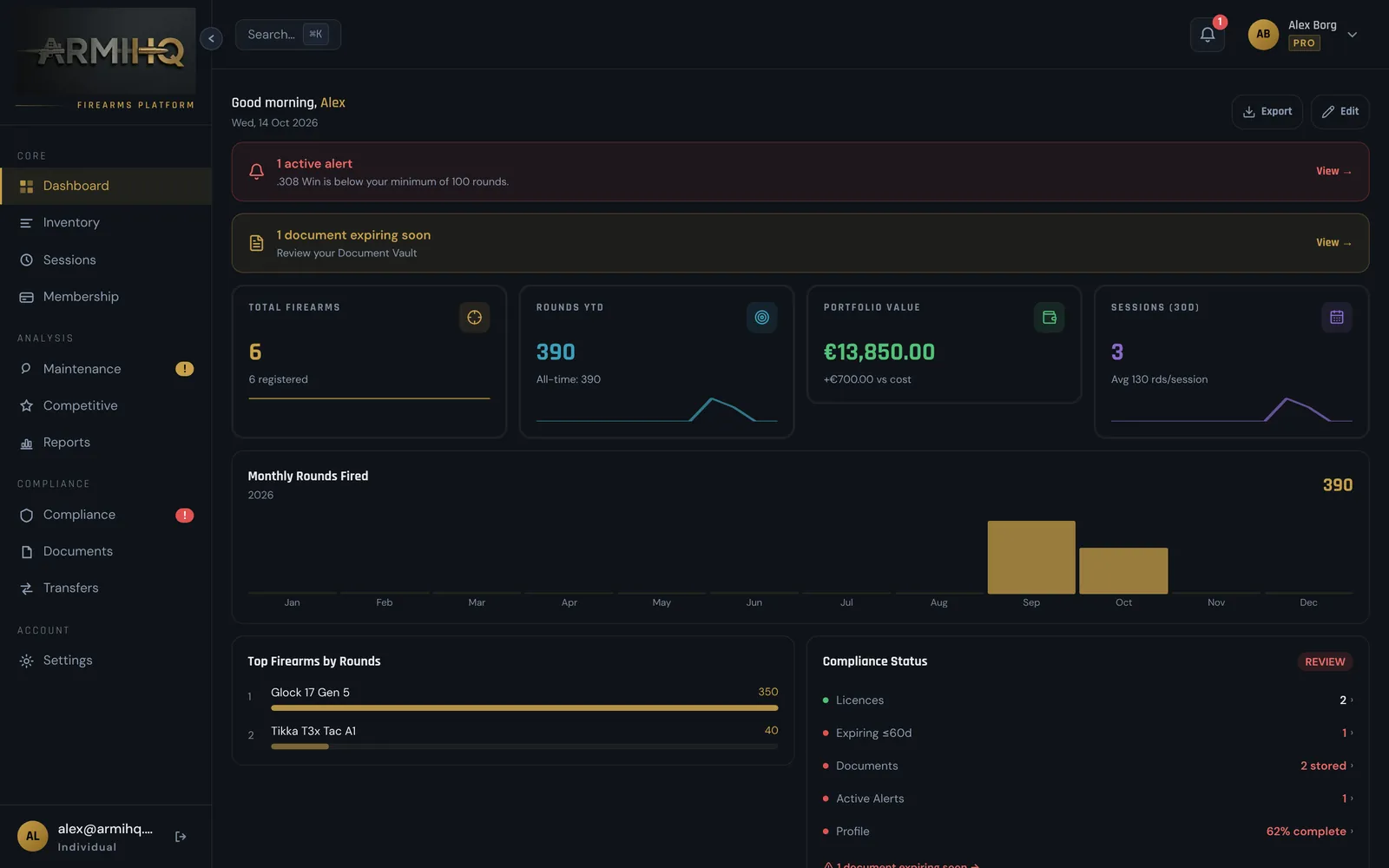
Task: Open Inventory in the sidebar
Action: click(106, 223)
